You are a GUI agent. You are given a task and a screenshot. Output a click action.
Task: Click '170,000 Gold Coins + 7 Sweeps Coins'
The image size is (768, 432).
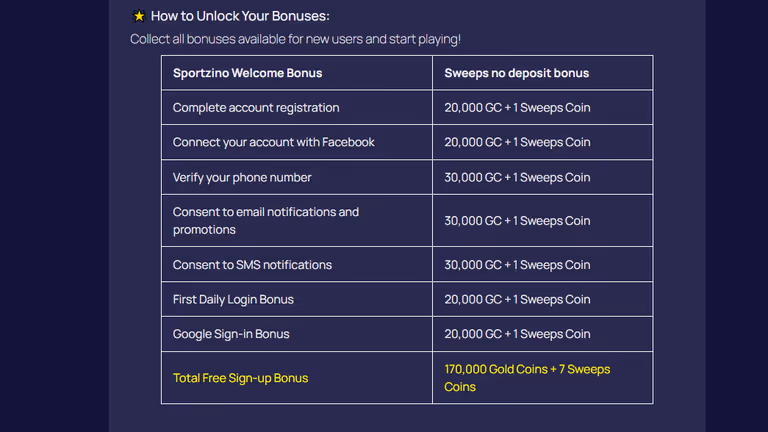(x=527, y=378)
